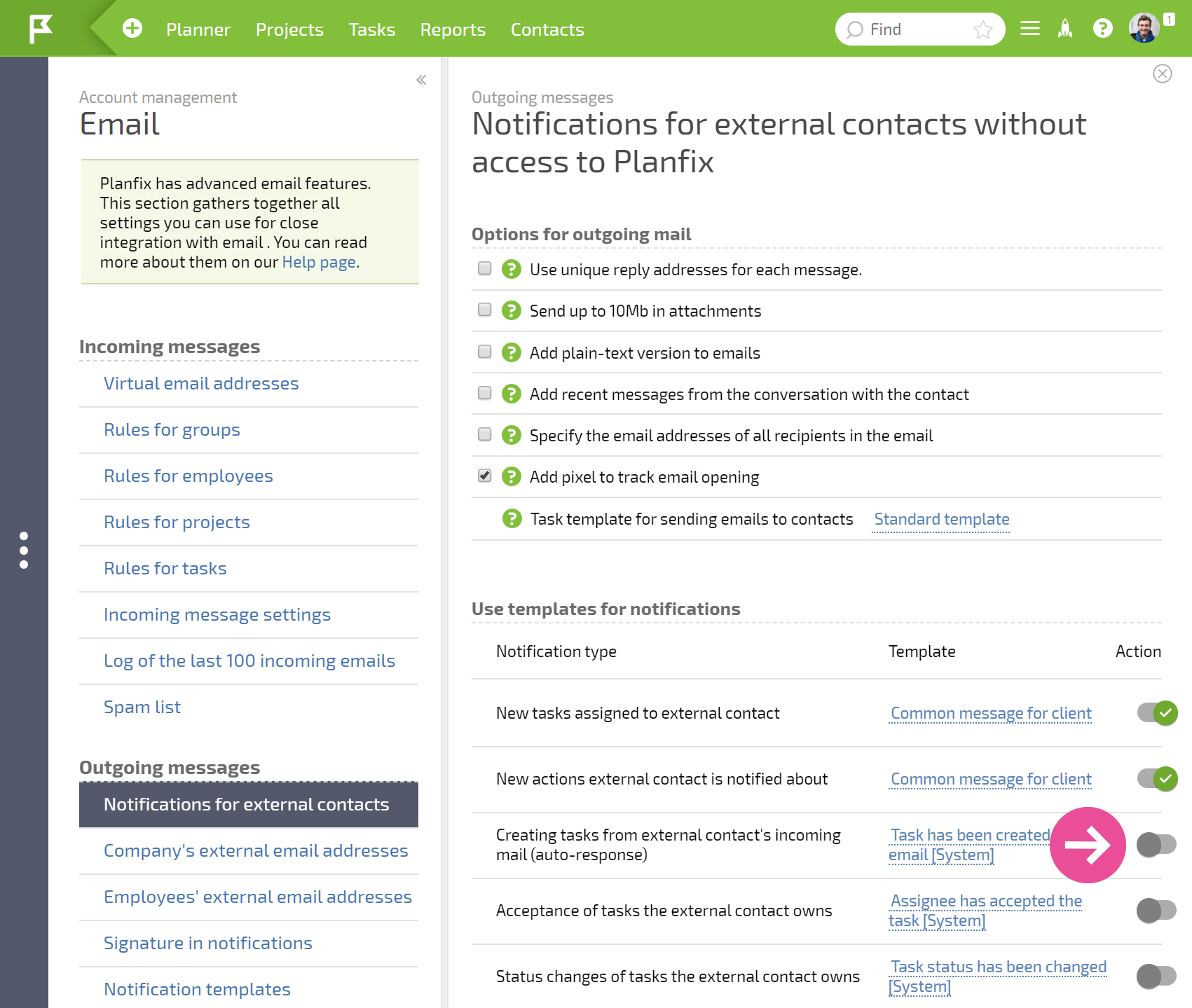The width and height of the screenshot is (1192, 1008).
Task: Open Company's external email addresses
Action: point(256,850)
